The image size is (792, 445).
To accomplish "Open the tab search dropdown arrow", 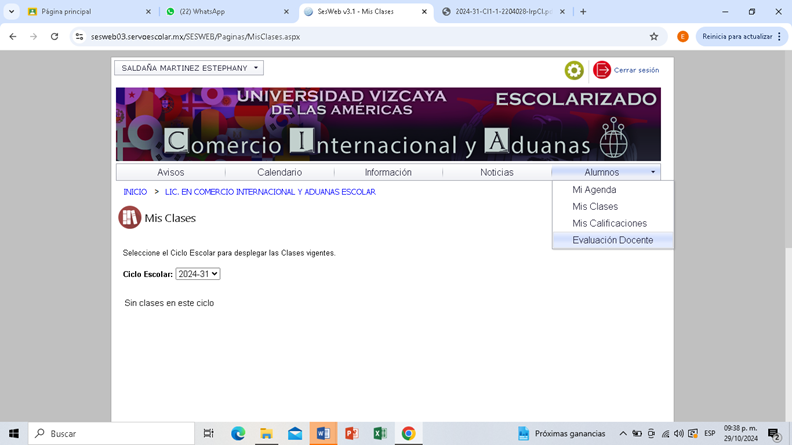I will 11,12.
